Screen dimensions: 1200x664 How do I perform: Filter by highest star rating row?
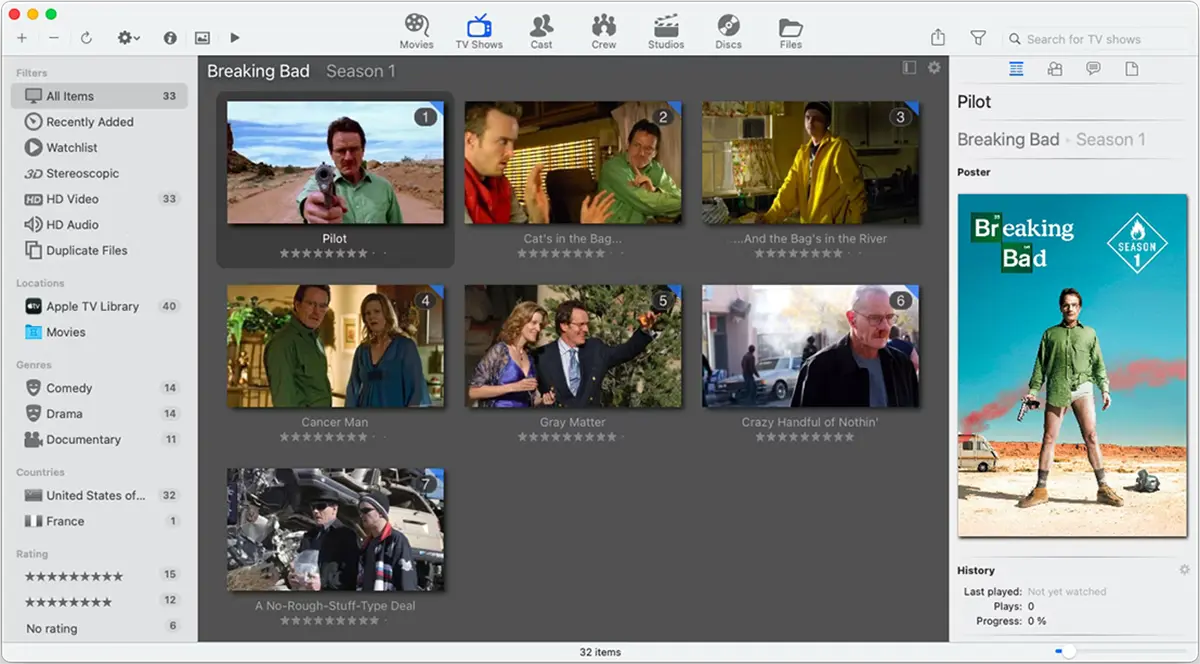coord(99,576)
